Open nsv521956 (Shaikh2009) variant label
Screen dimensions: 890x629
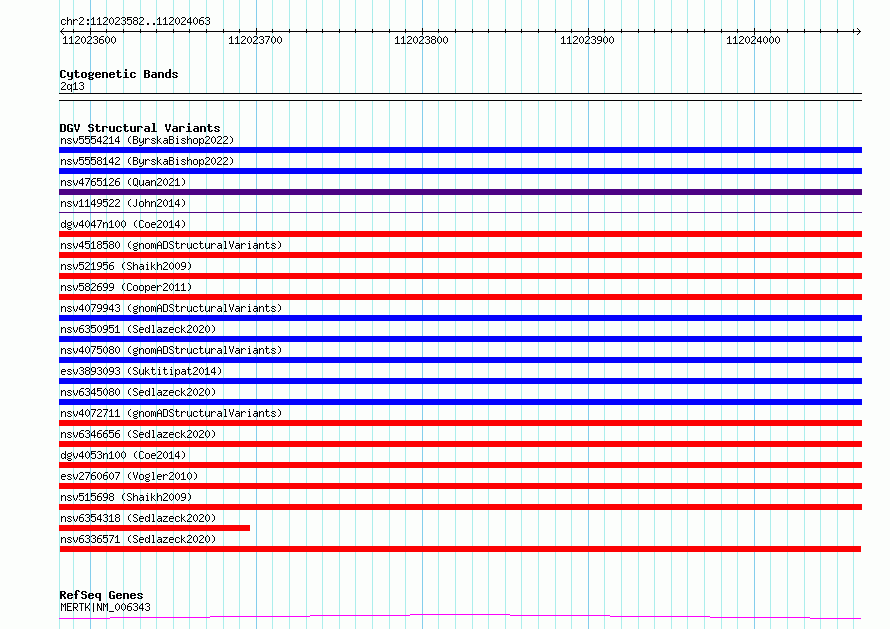tap(126, 266)
